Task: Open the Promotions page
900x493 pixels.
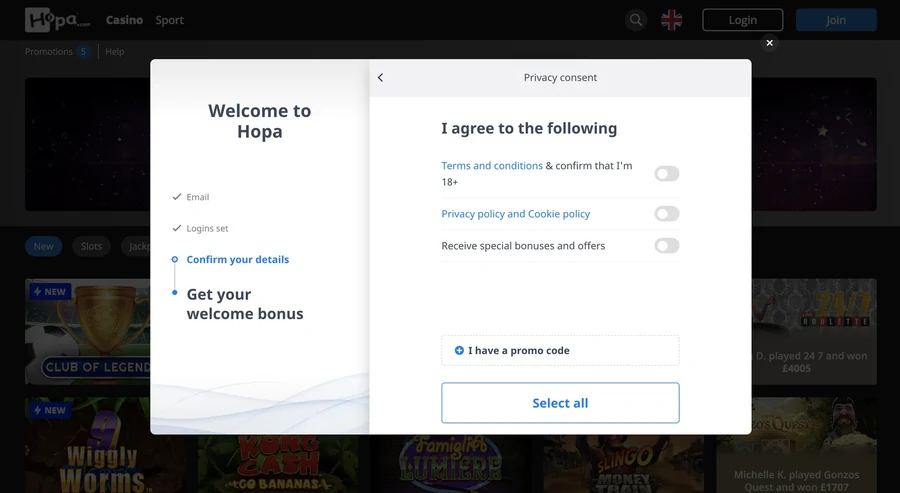Action: coord(49,52)
